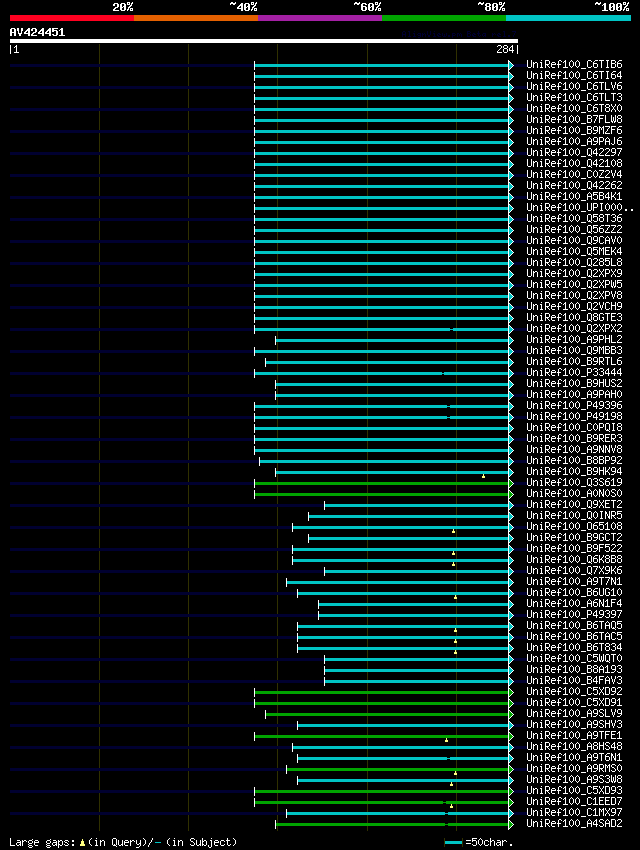640x850 pixels.
Task: Click the alignment bar for UniRef100_Q0INR5
Action: pyautogui.click(x=409, y=516)
